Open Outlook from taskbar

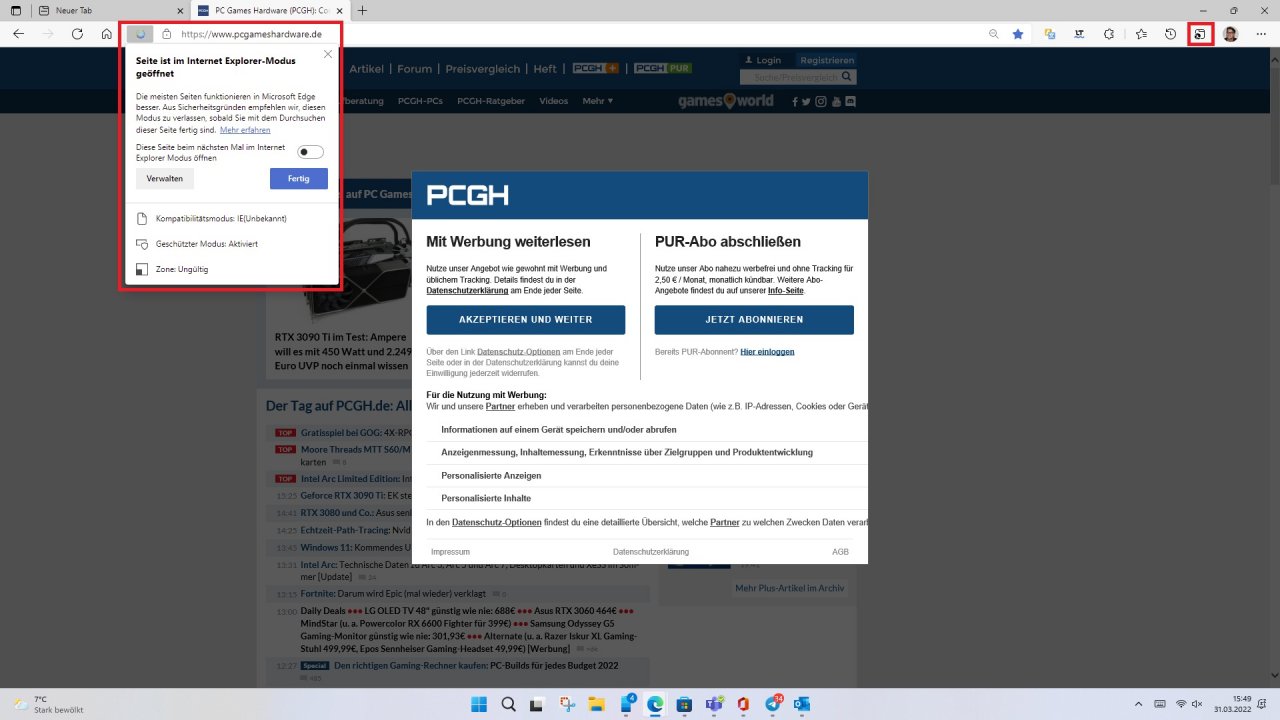(802, 704)
